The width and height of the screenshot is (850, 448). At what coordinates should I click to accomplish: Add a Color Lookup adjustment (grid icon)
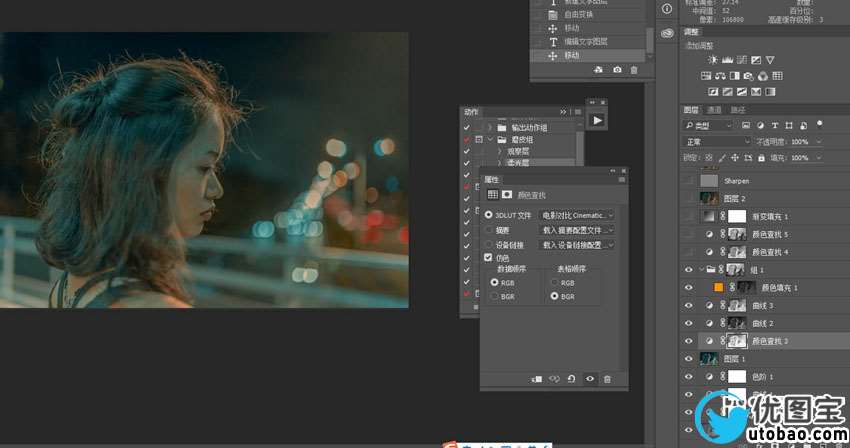(777, 76)
